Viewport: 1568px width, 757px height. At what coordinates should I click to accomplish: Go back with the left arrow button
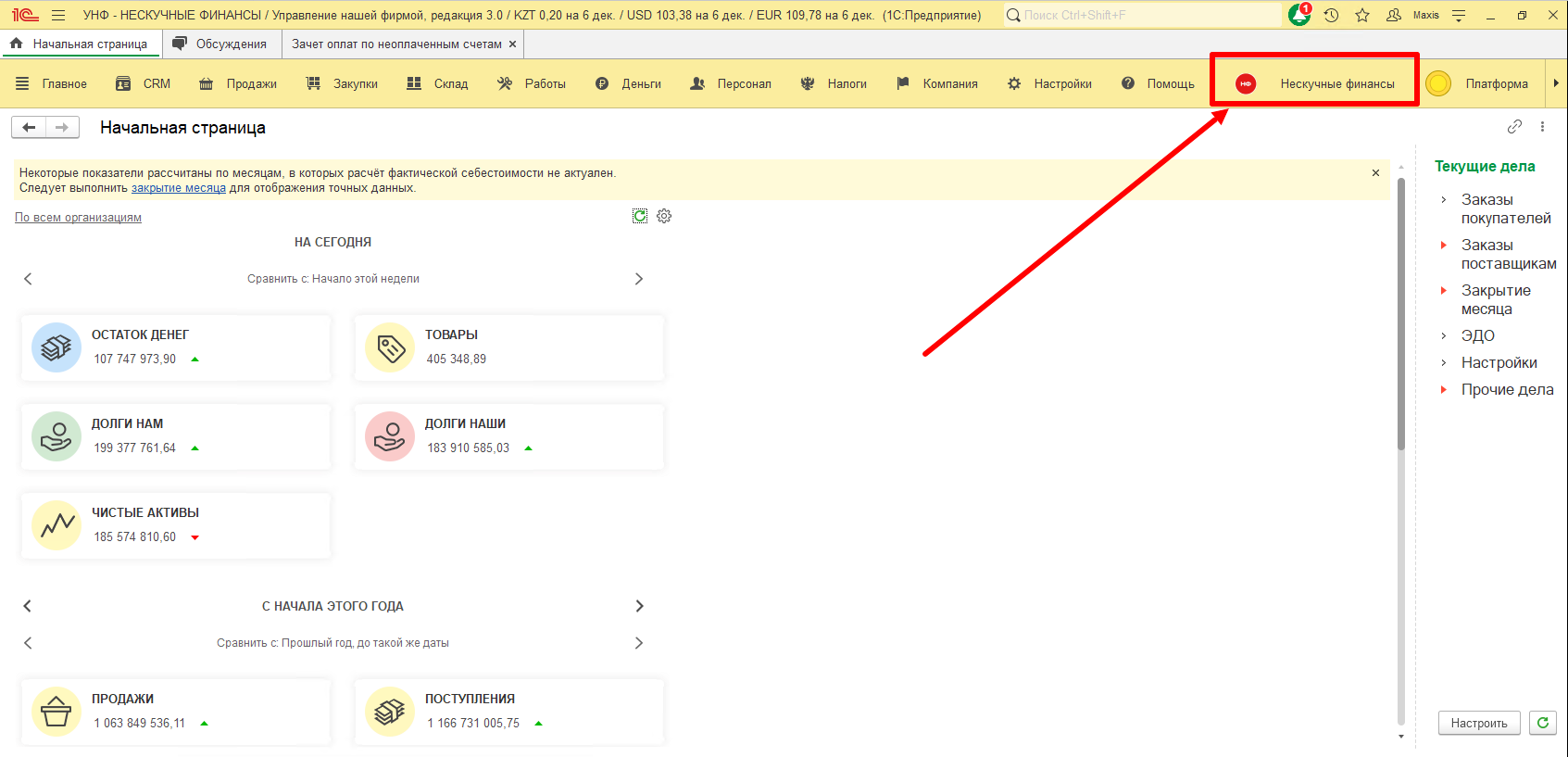pos(29,127)
